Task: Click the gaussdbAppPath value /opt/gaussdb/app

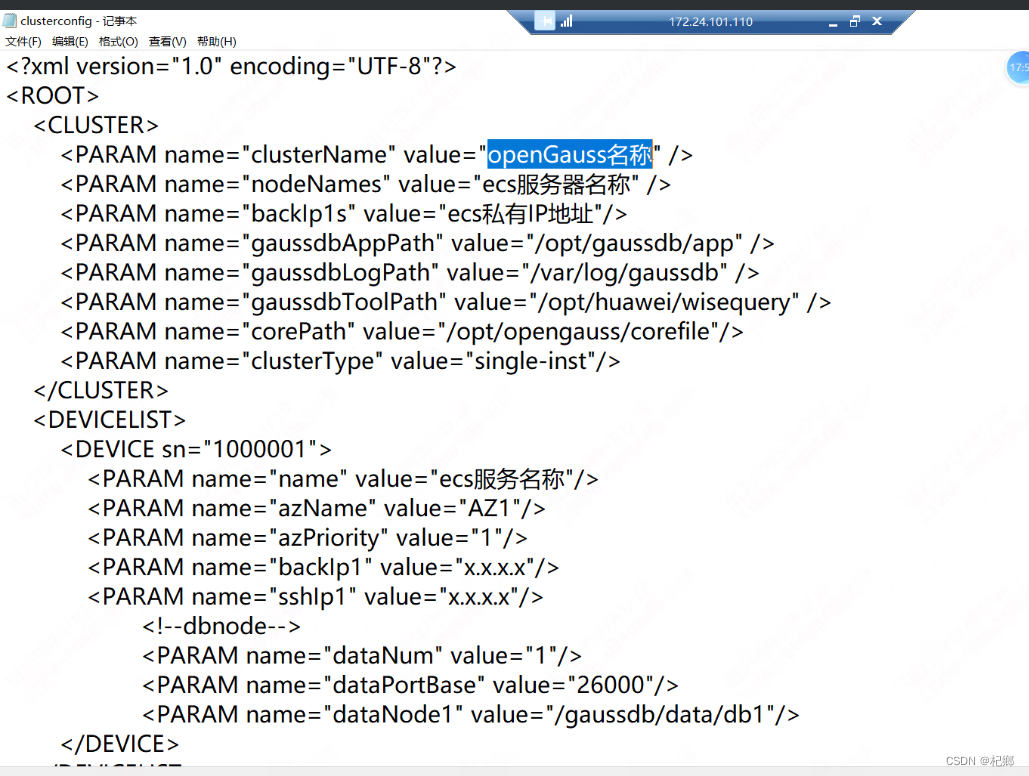Action: pyautogui.click(x=634, y=244)
